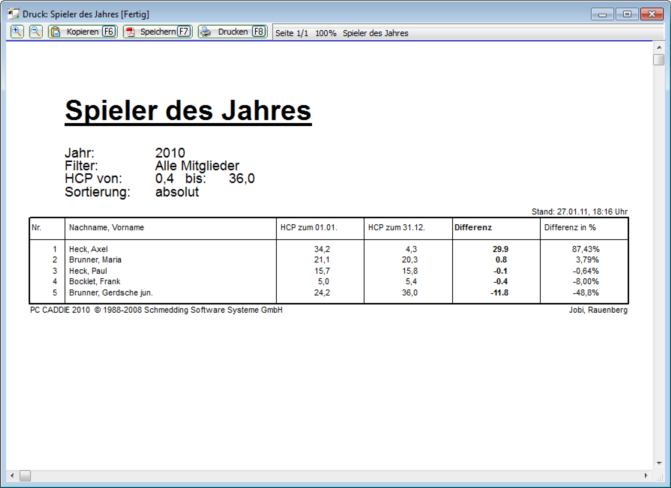Click the app icon in the title bar
This screenshot has width=671, height=488.
pos(13,14)
